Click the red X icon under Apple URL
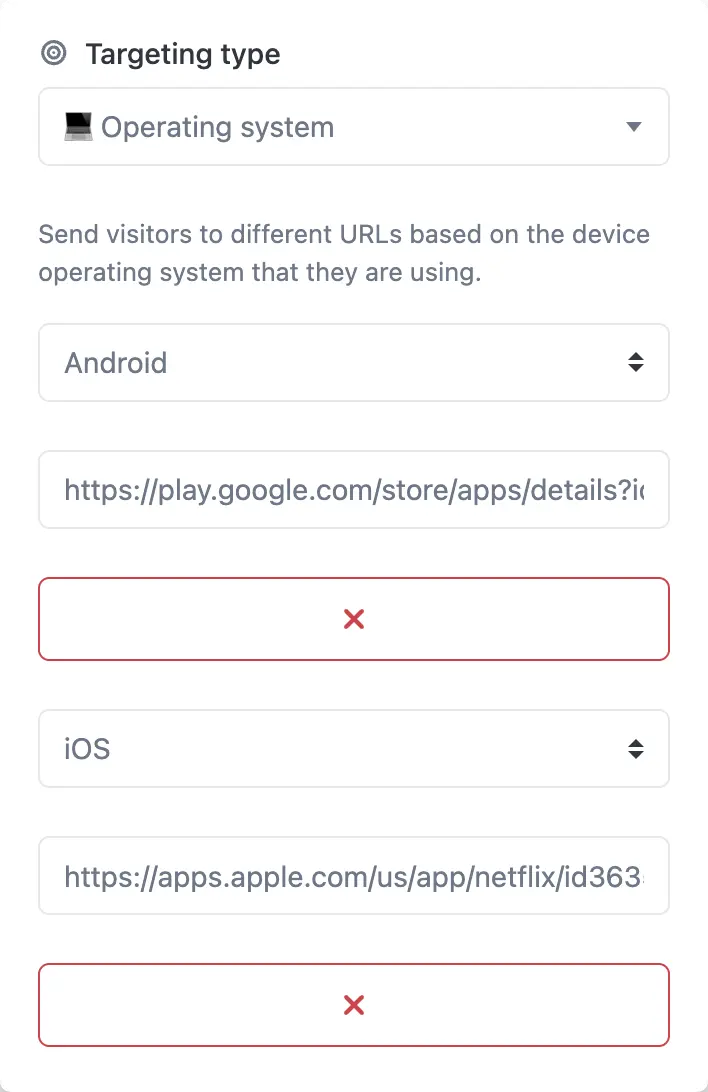 [x=354, y=1005]
